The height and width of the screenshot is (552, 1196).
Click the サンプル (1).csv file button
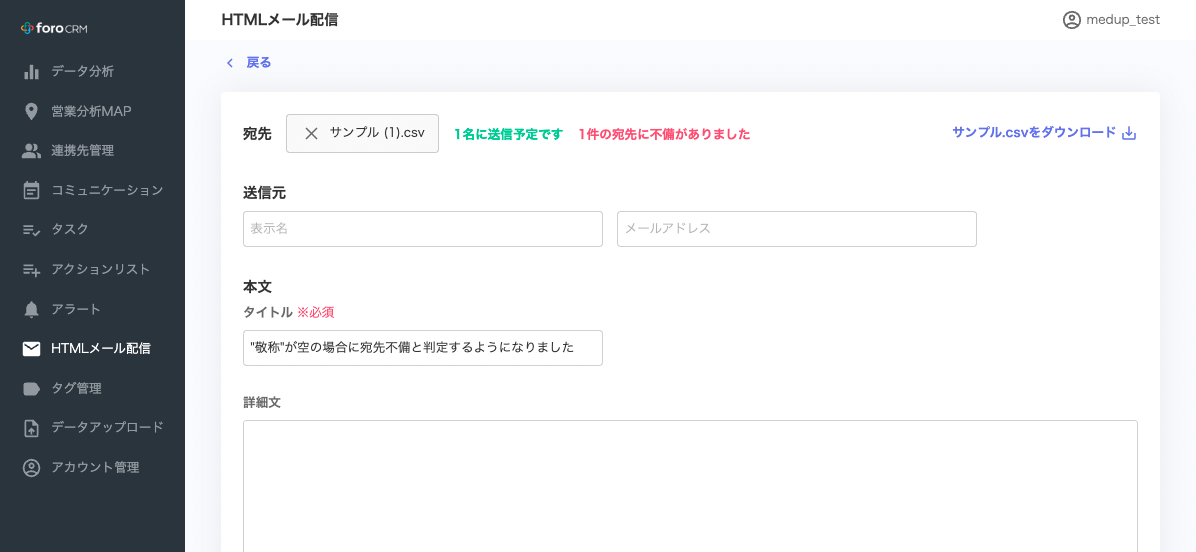pyautogui.click(x=362, y=133)
